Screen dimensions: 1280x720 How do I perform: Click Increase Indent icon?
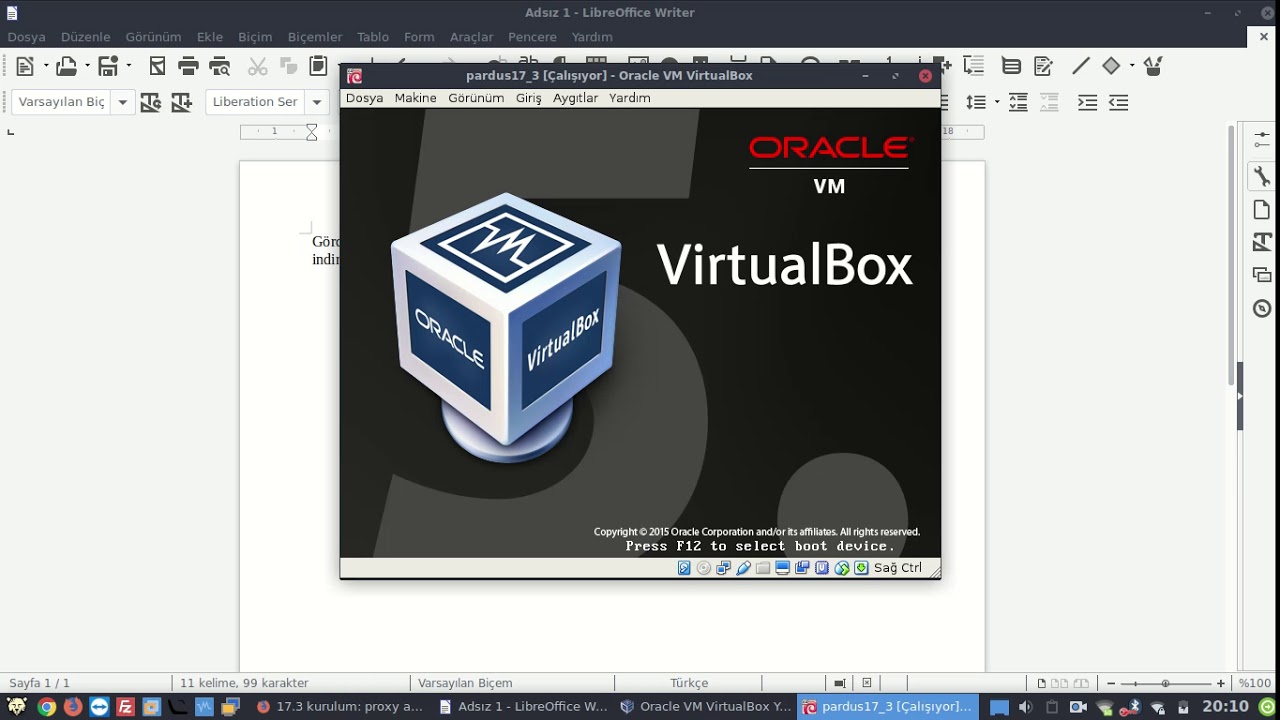pyautogui.click(x=1087, y=102)
